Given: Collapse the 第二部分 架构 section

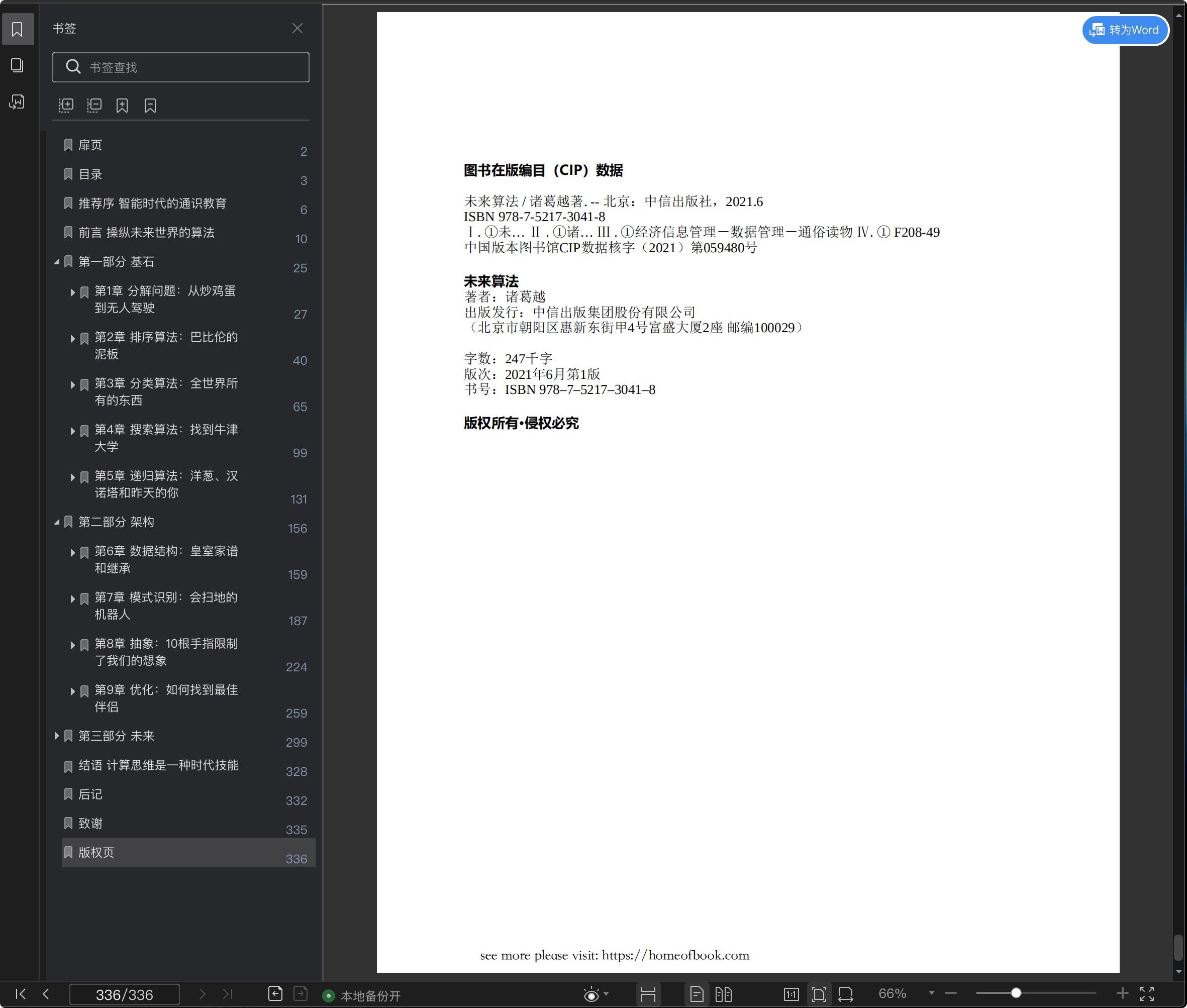Looking at the screenshot, I should tap(57, 522).
